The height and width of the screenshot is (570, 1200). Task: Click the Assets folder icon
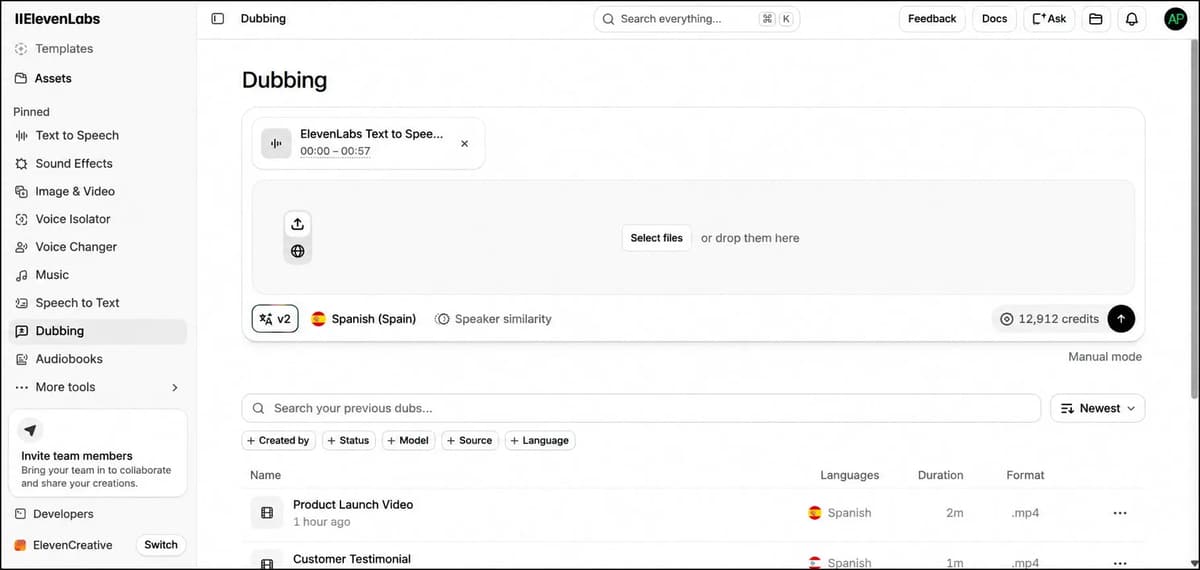(22, 78)
